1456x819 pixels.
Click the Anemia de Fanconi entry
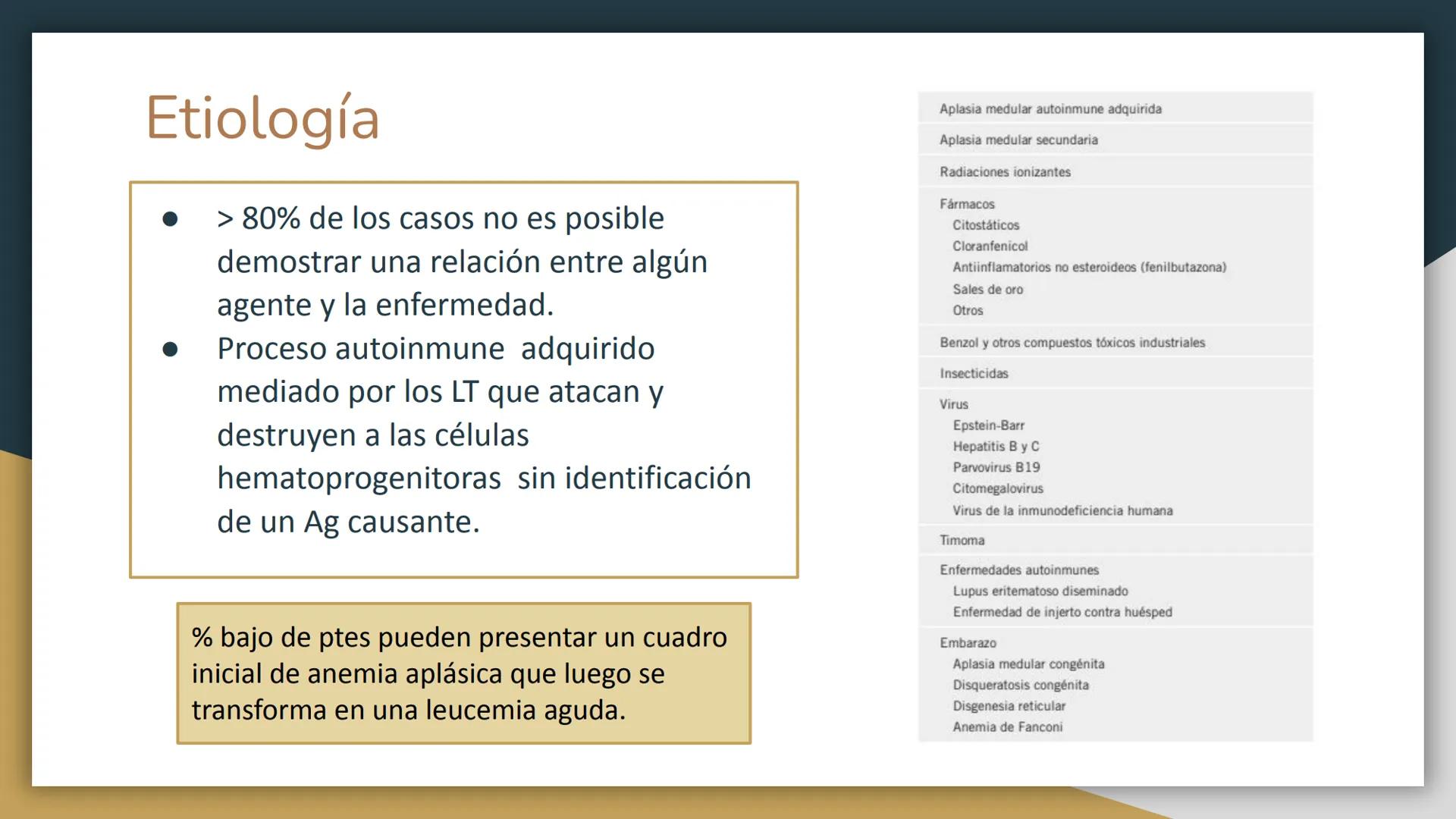(1007, 727)
